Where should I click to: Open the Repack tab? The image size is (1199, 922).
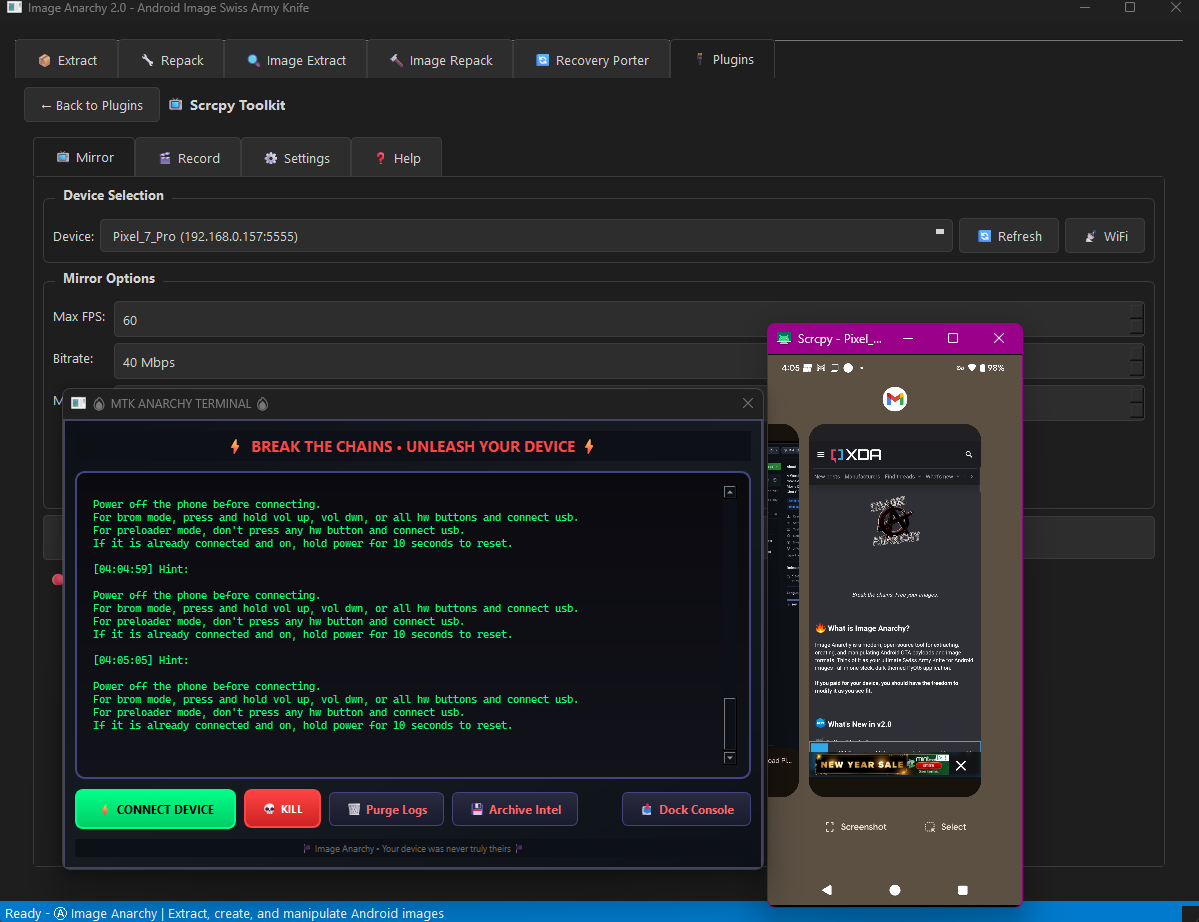(172, 60)
